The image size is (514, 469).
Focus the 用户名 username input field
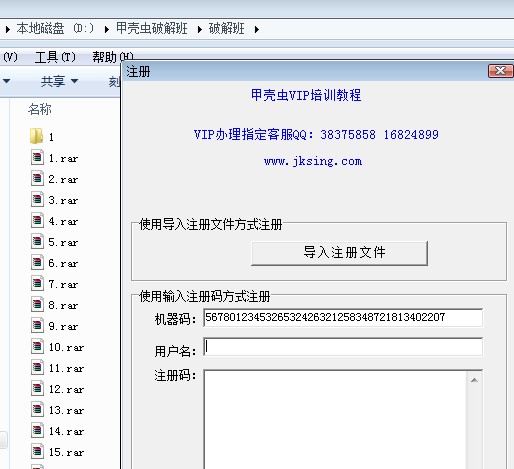click(343, 347)
